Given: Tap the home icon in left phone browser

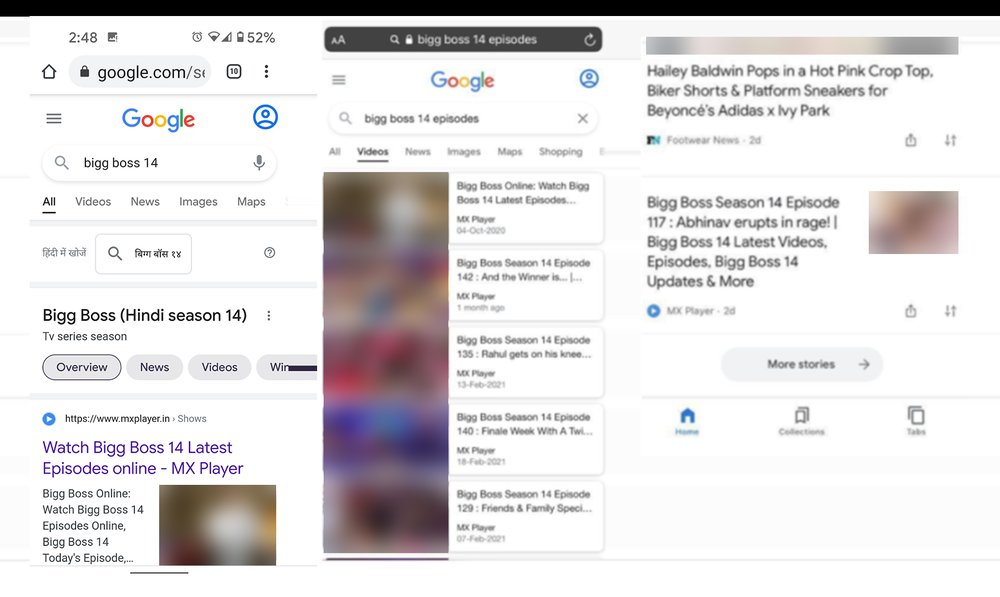Looking at the screenshot, I should point(49,71).
